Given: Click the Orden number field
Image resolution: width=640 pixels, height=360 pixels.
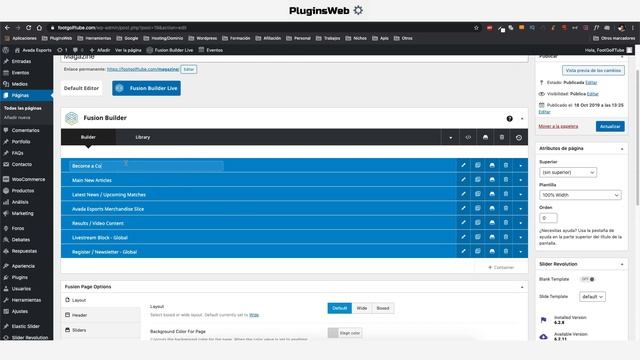Looking at the screenshot, I should tap(548, 218).
